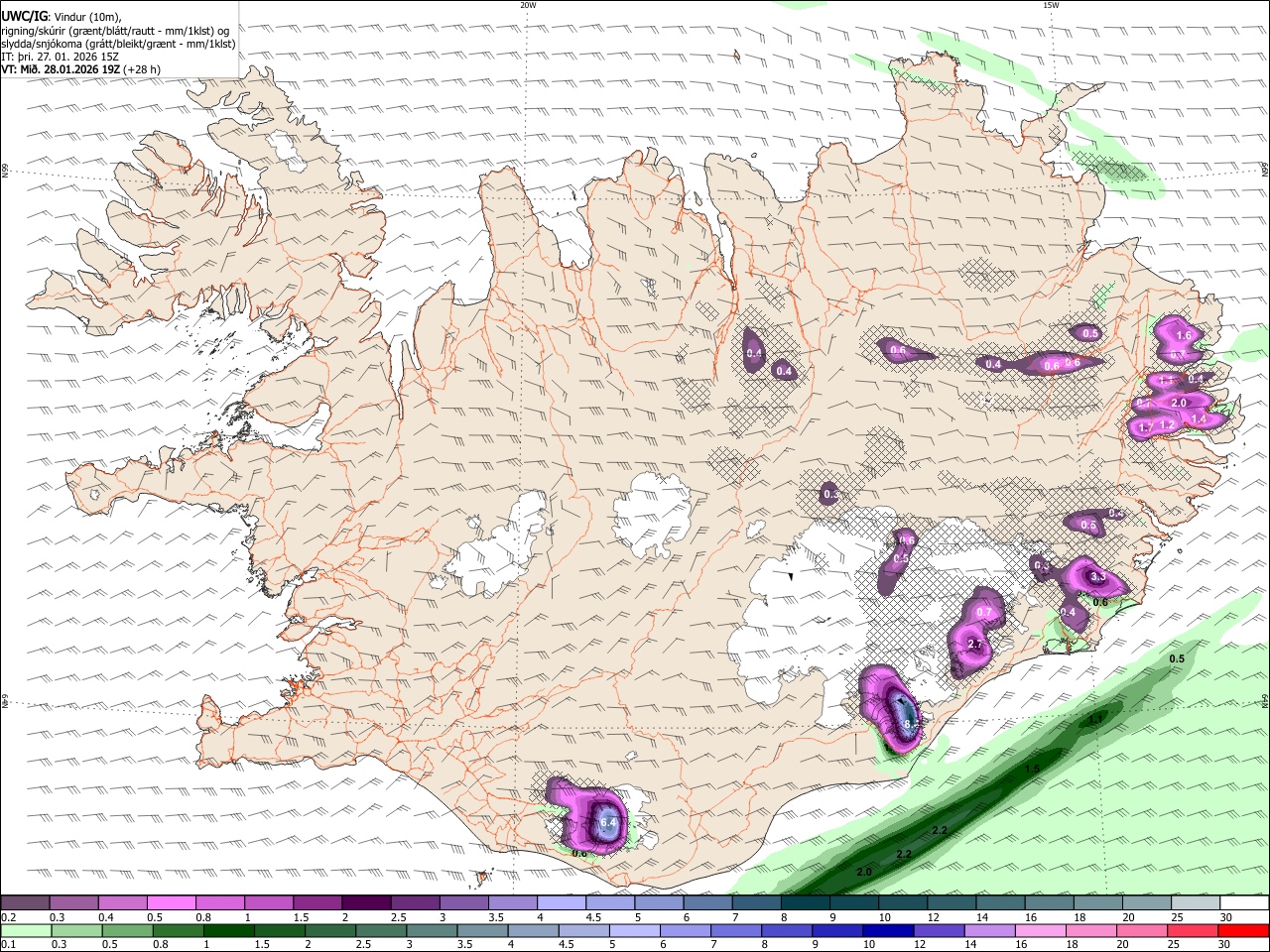
Task: Pick the darkest purple 2 swatch, top legend row
Action: coord(366,902)
